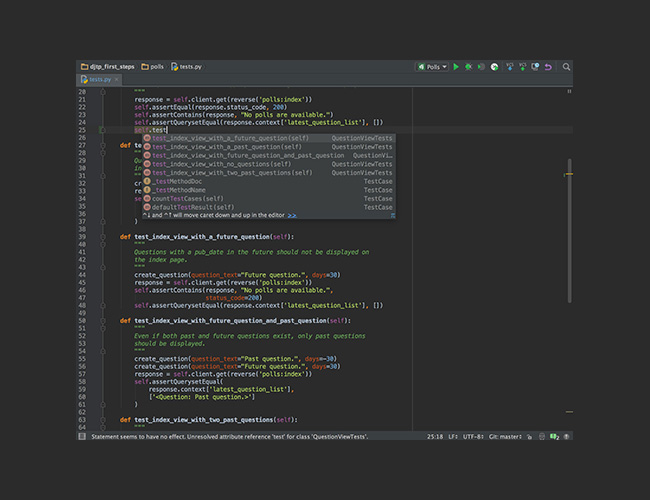650x500 pixels.
Task: Click the editor vertical scrollbar thumb
Action: pos(570,231)
